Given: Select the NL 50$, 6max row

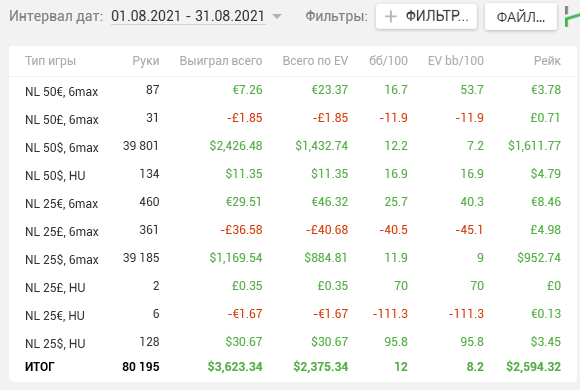Looking at the screenshot, I should (x=293, y=146).
